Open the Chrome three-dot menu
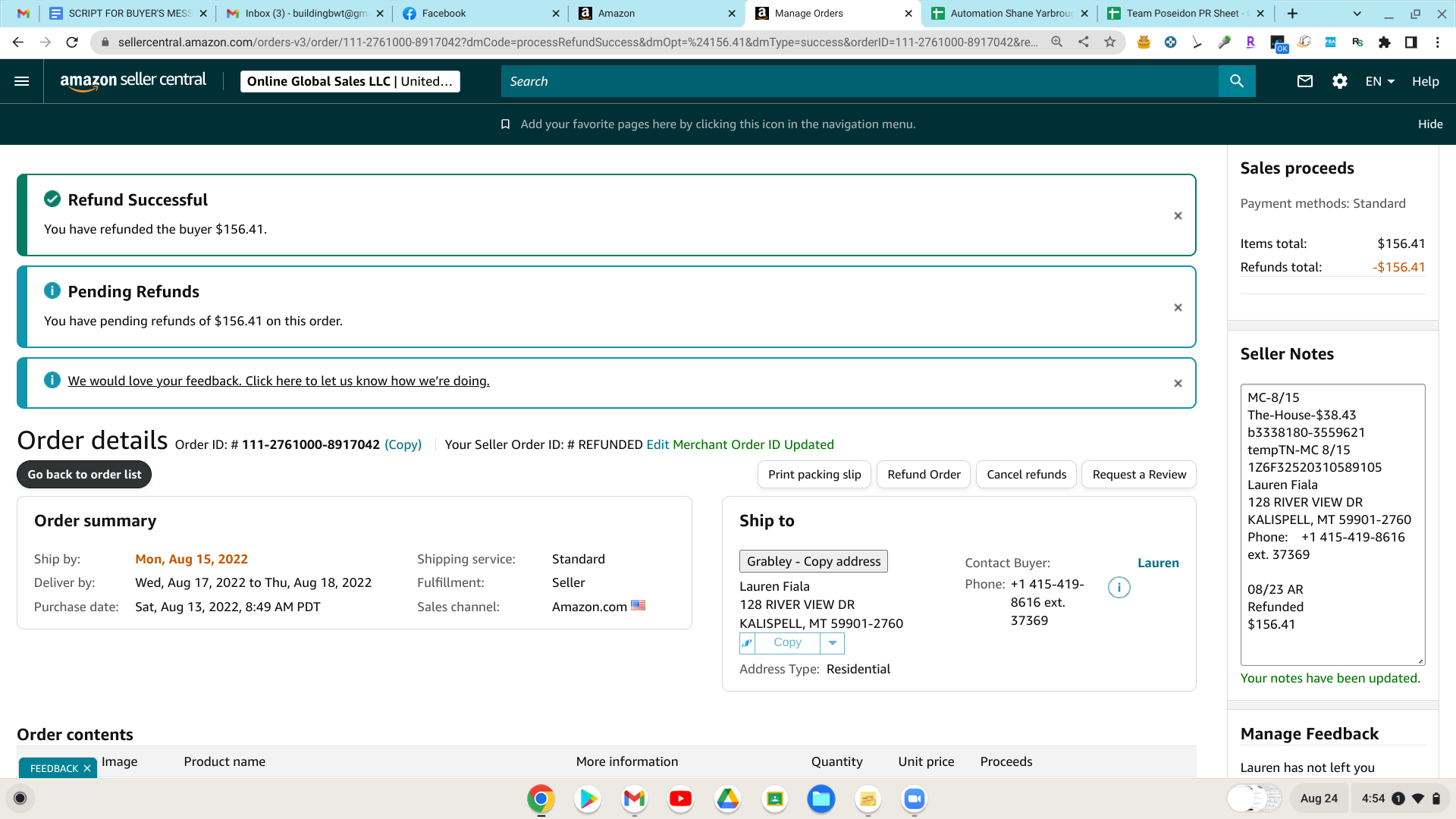The image size is (1456, 819). click(x=1438, y=42)
